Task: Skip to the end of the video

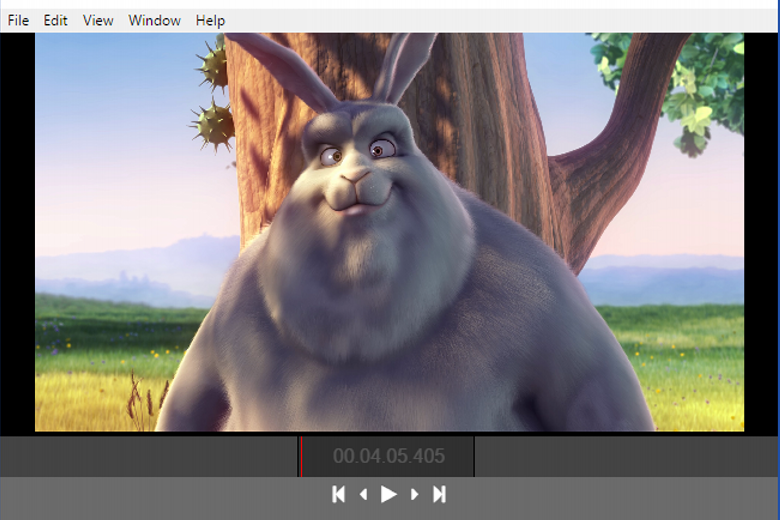Action: (439, 495)
